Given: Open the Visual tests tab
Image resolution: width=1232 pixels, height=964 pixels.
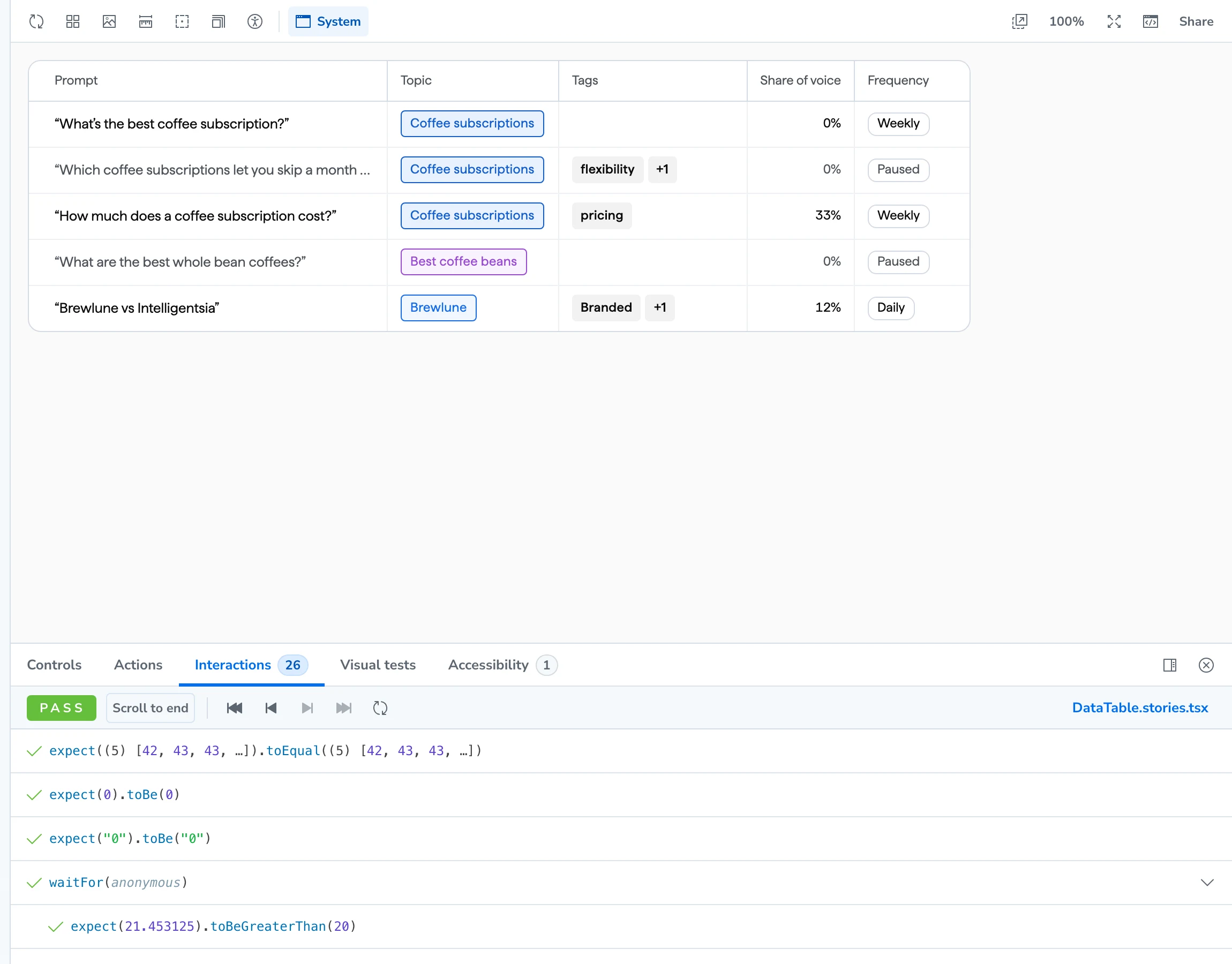Looking at the screenshot, I should click(x=378, y=665).
